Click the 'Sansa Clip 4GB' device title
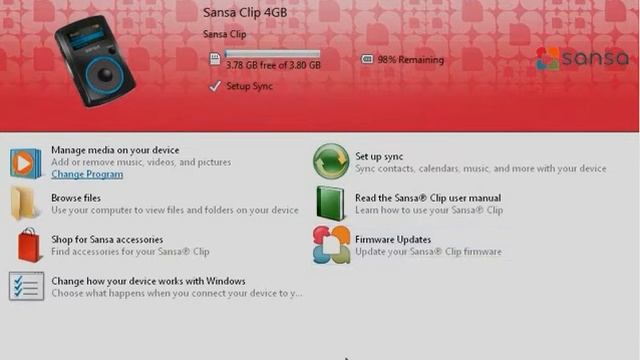This screenshot has width=640, height=360. coord(245,13)
